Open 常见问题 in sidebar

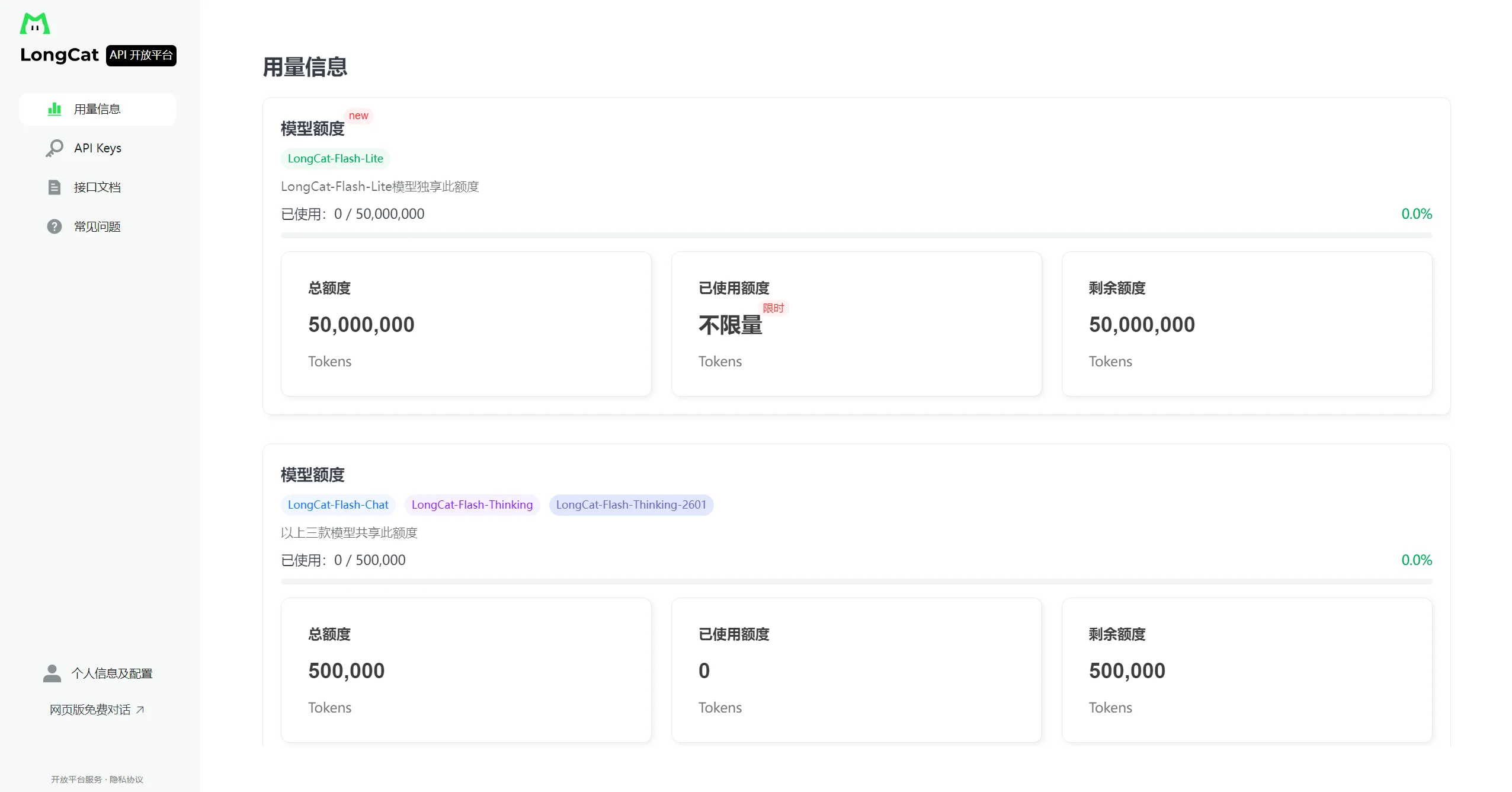click(x=97, y=226)
